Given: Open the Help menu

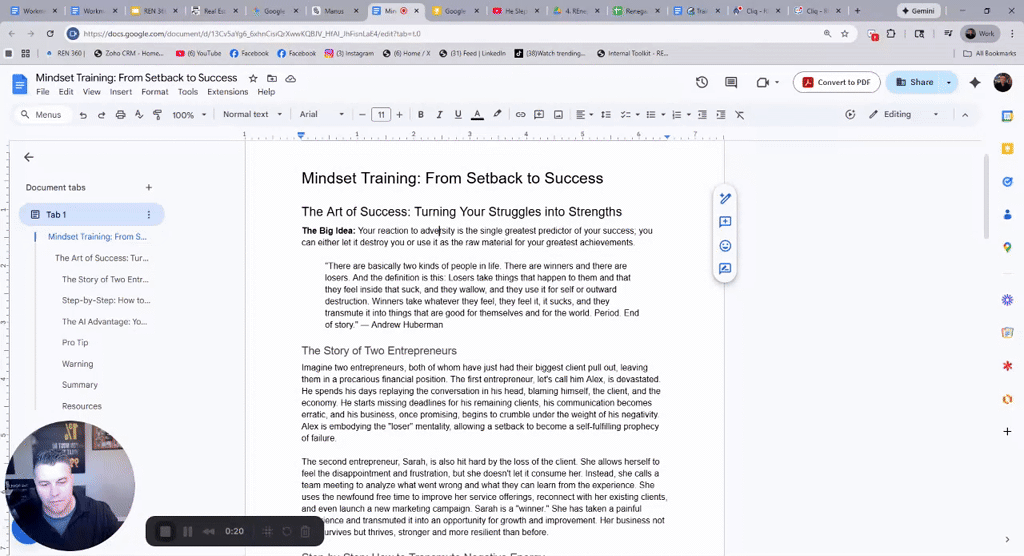Looking at the screenshot, I should click(x=266, y=92).
